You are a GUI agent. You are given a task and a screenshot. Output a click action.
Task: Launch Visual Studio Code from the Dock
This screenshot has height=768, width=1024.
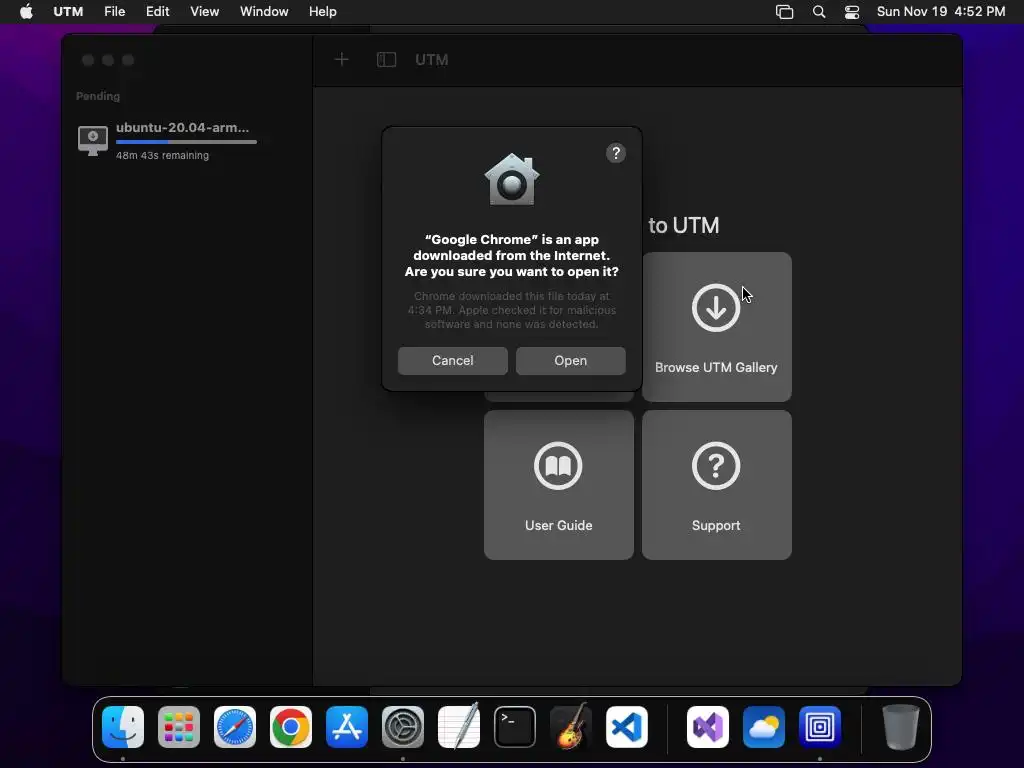[x=627, y=727]
